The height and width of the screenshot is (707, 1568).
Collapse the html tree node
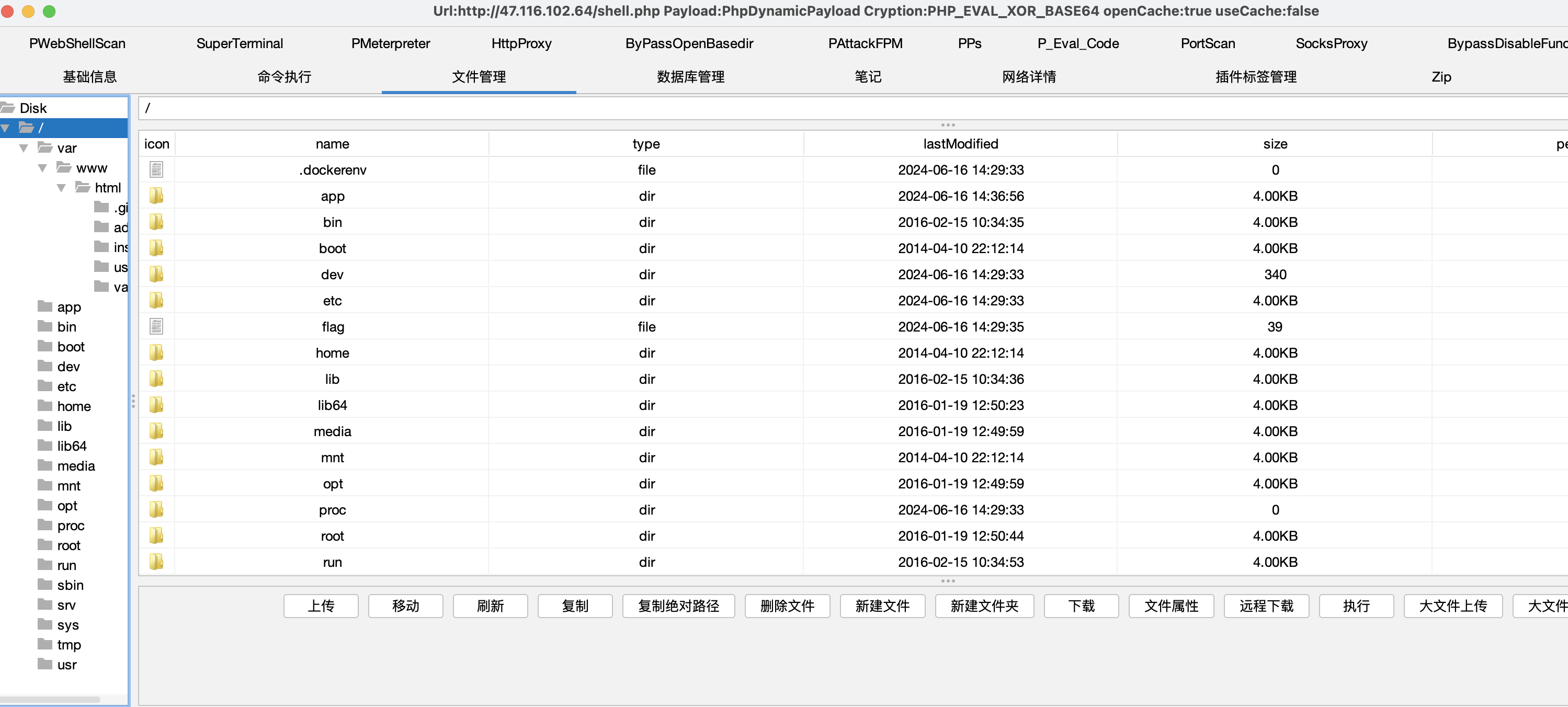click(62, 188)
